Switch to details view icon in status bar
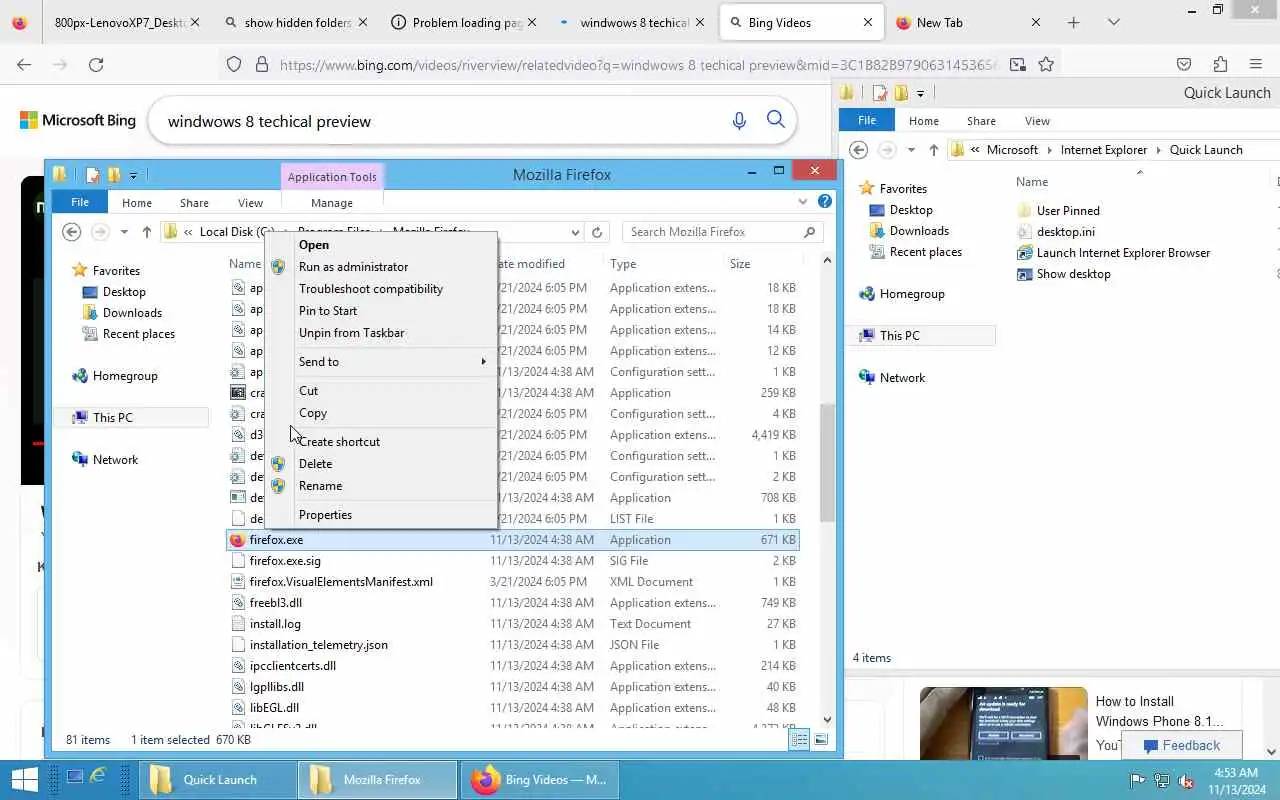The image size is (1280, 800). [800, 740]
